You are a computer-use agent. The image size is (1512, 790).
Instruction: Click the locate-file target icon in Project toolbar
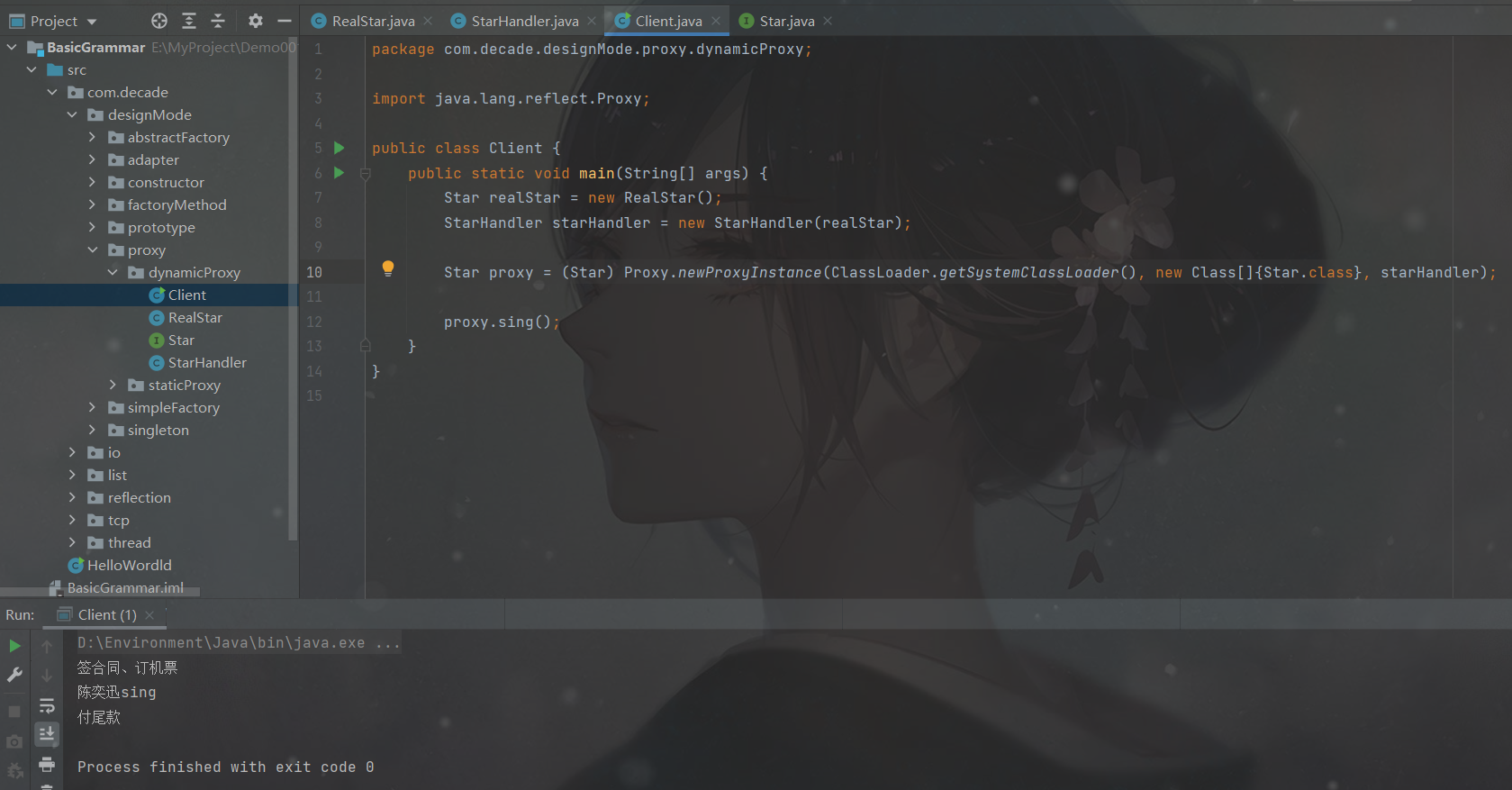[x=159, y=21]
